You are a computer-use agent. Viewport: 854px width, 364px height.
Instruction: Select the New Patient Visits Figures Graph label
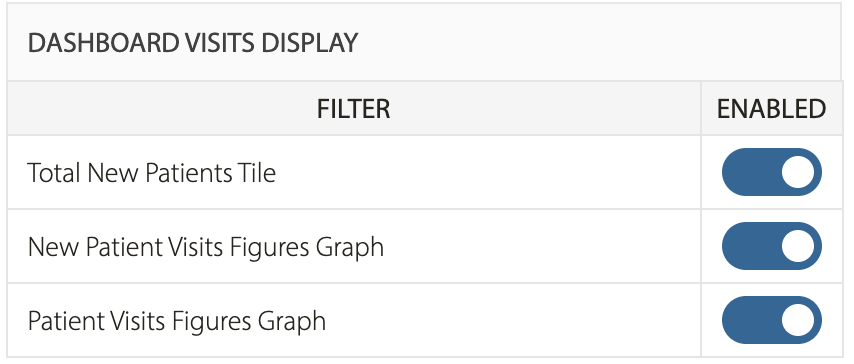(206, 247)
